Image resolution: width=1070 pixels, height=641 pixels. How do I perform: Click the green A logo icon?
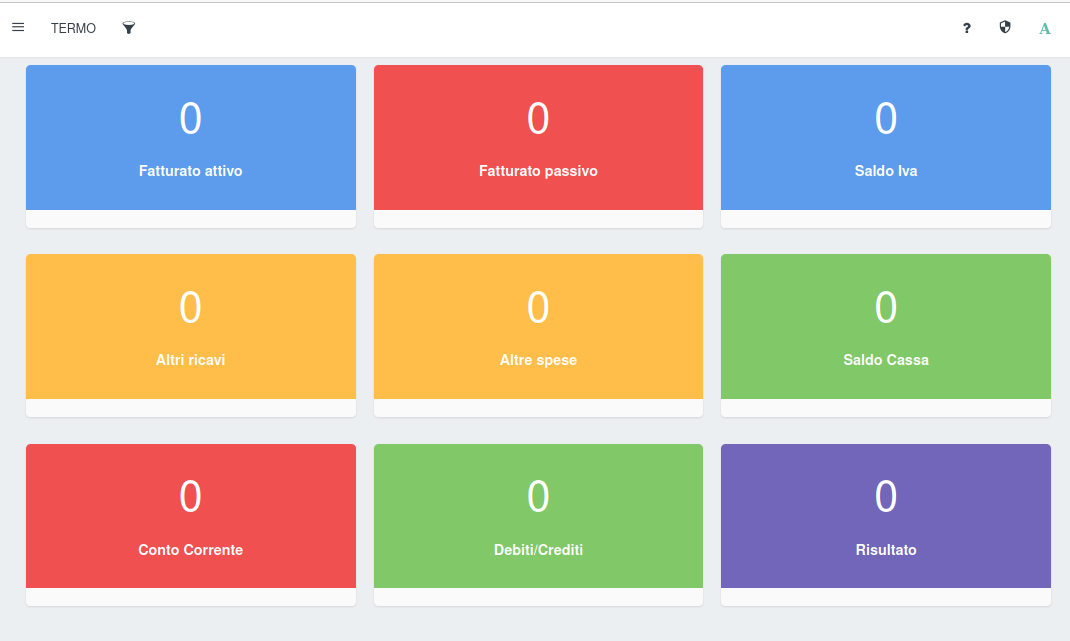1045,28
